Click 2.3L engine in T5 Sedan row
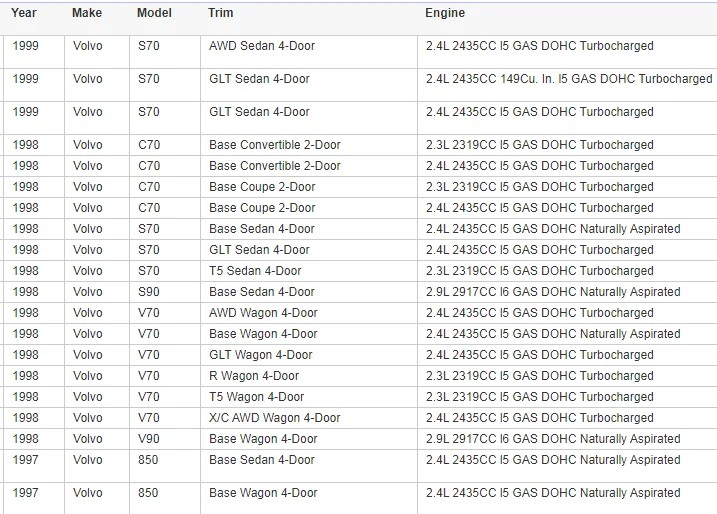Screen dimensions: 717x514 click(540, 271)
